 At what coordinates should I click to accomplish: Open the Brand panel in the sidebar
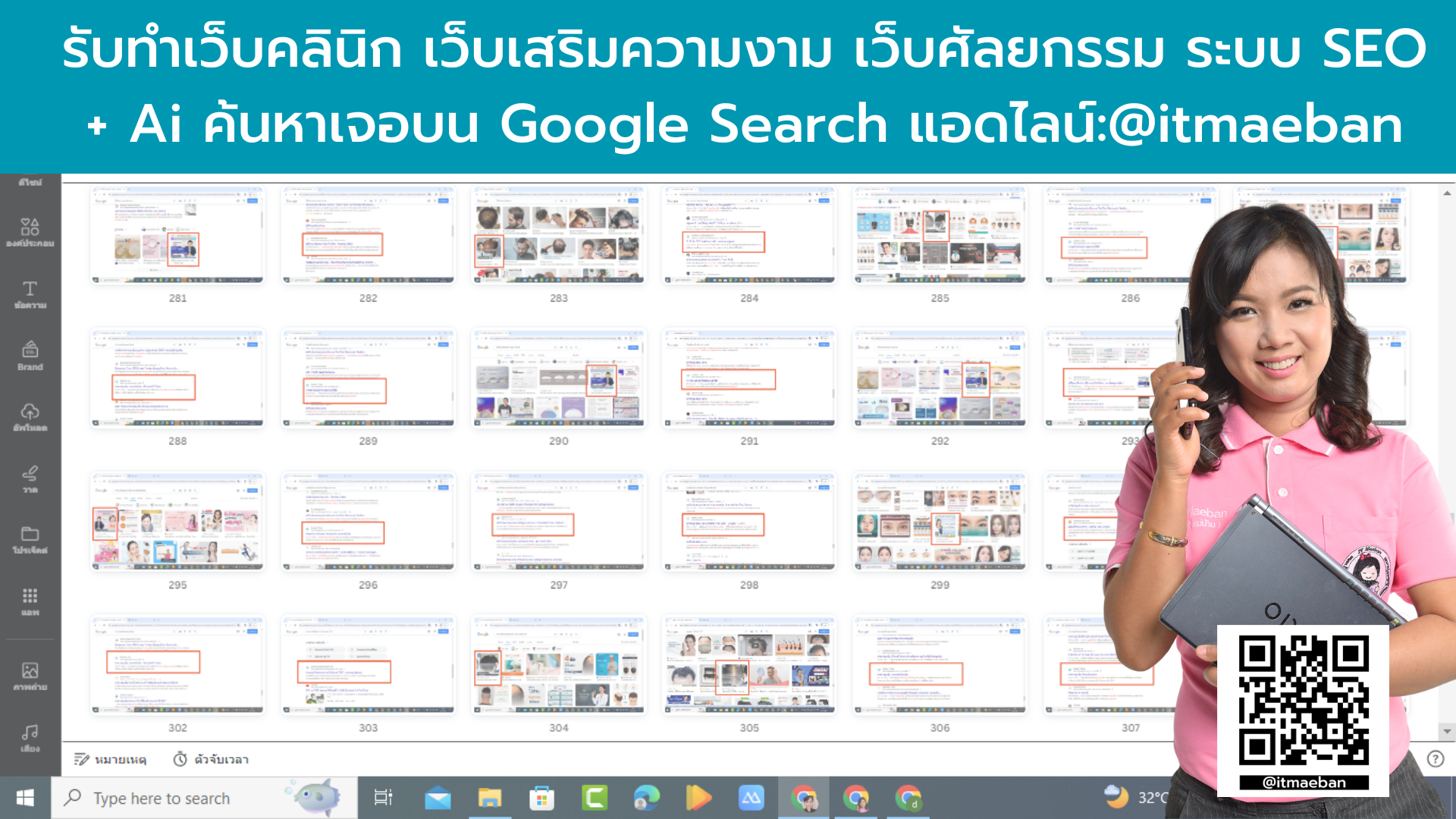(29, 355)
